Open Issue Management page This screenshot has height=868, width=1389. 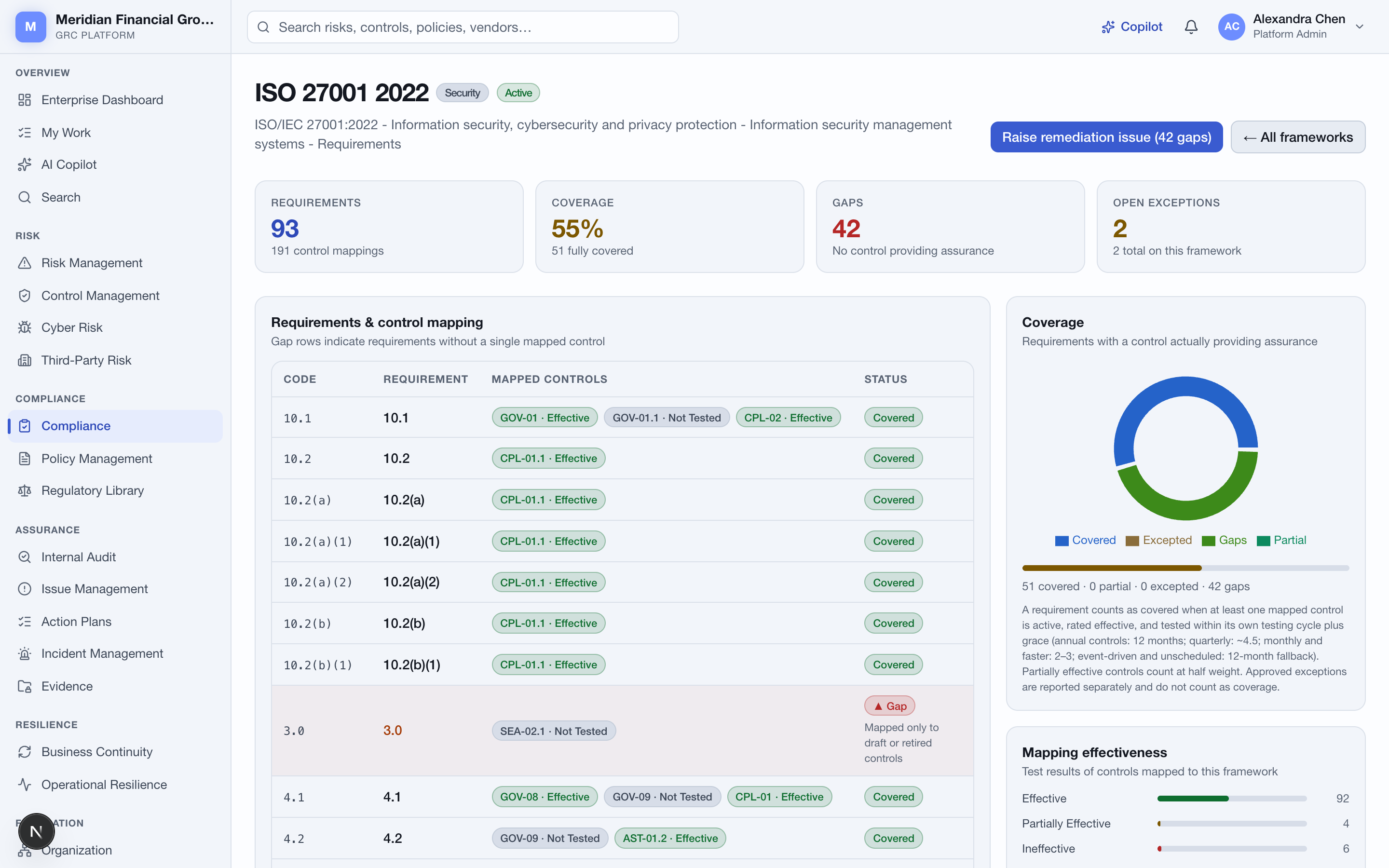pyautogui.click(x=115, y=589)
